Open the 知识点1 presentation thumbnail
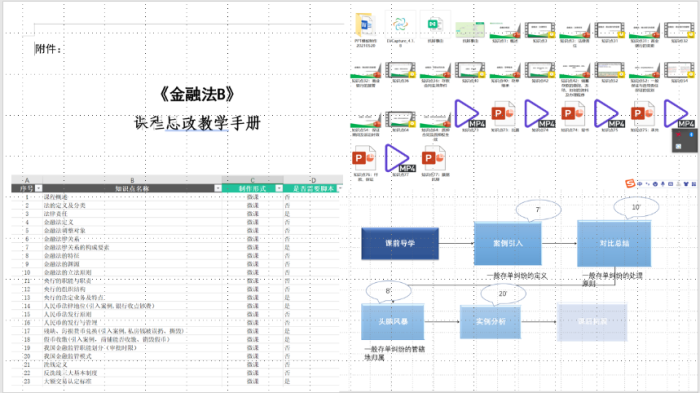The image size is (700, 393). [505, 29]
